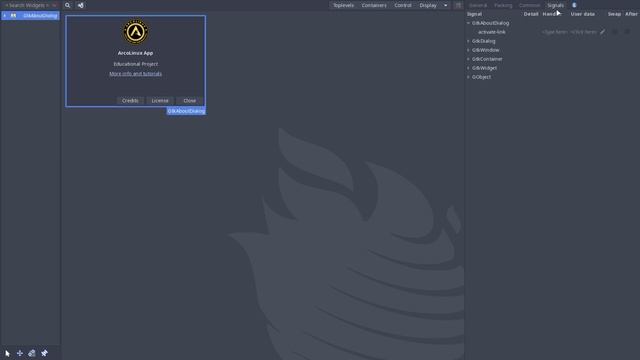Select the GtkAboutDialog item in the widget tree
The width and height of the screenshot is (640, 360).
[x=30, y=16]
